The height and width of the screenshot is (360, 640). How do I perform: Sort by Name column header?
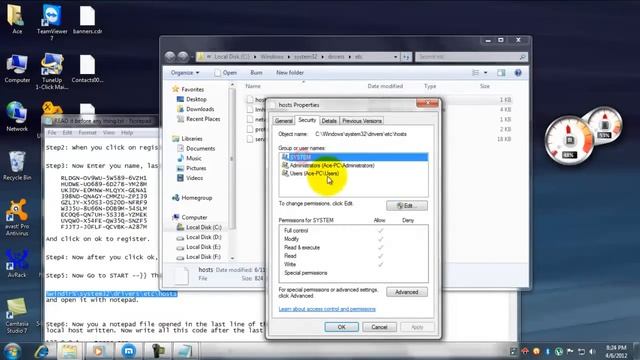tap(253, 86)
